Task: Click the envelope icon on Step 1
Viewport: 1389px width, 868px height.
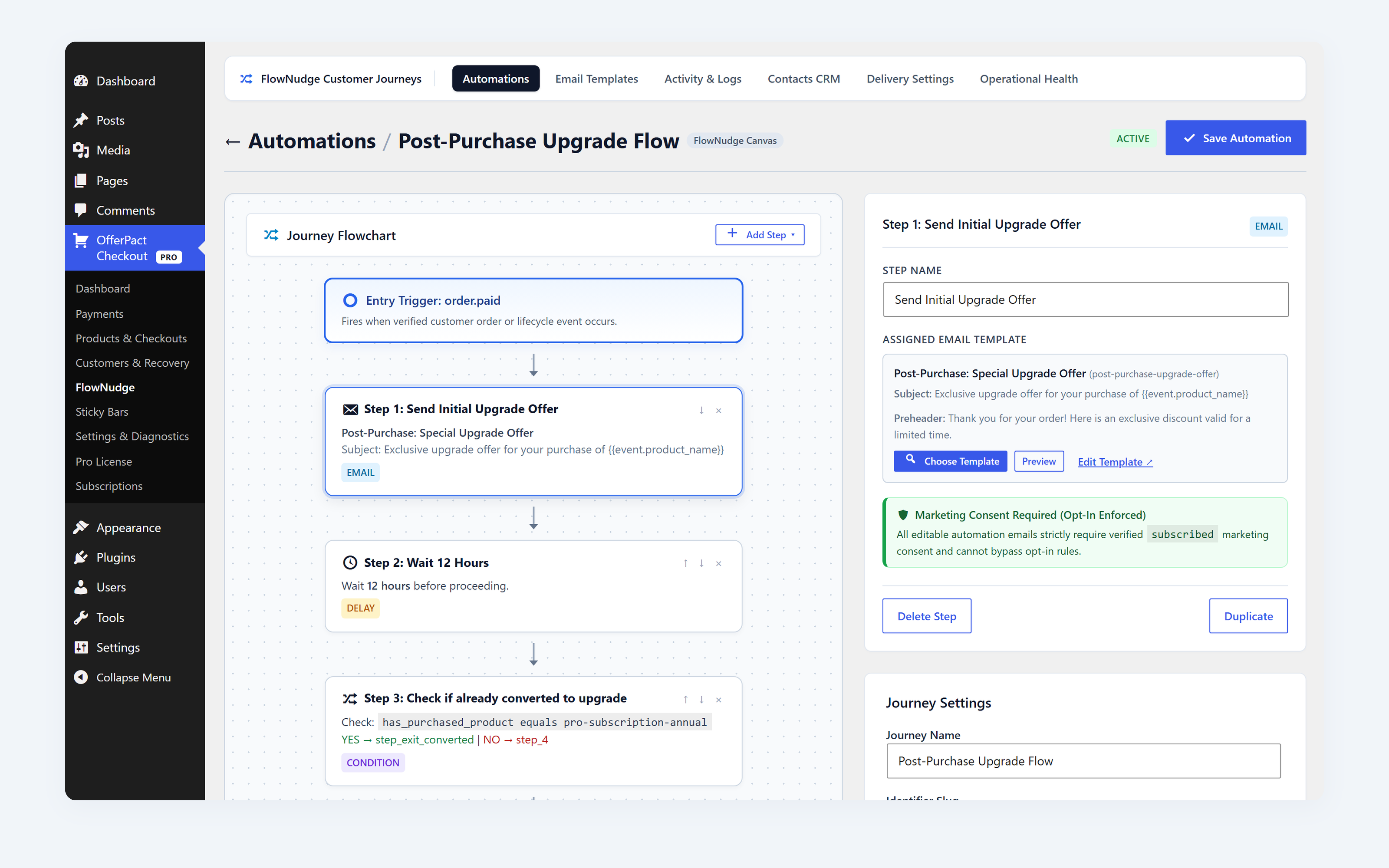Action: [x=350, y=409]
